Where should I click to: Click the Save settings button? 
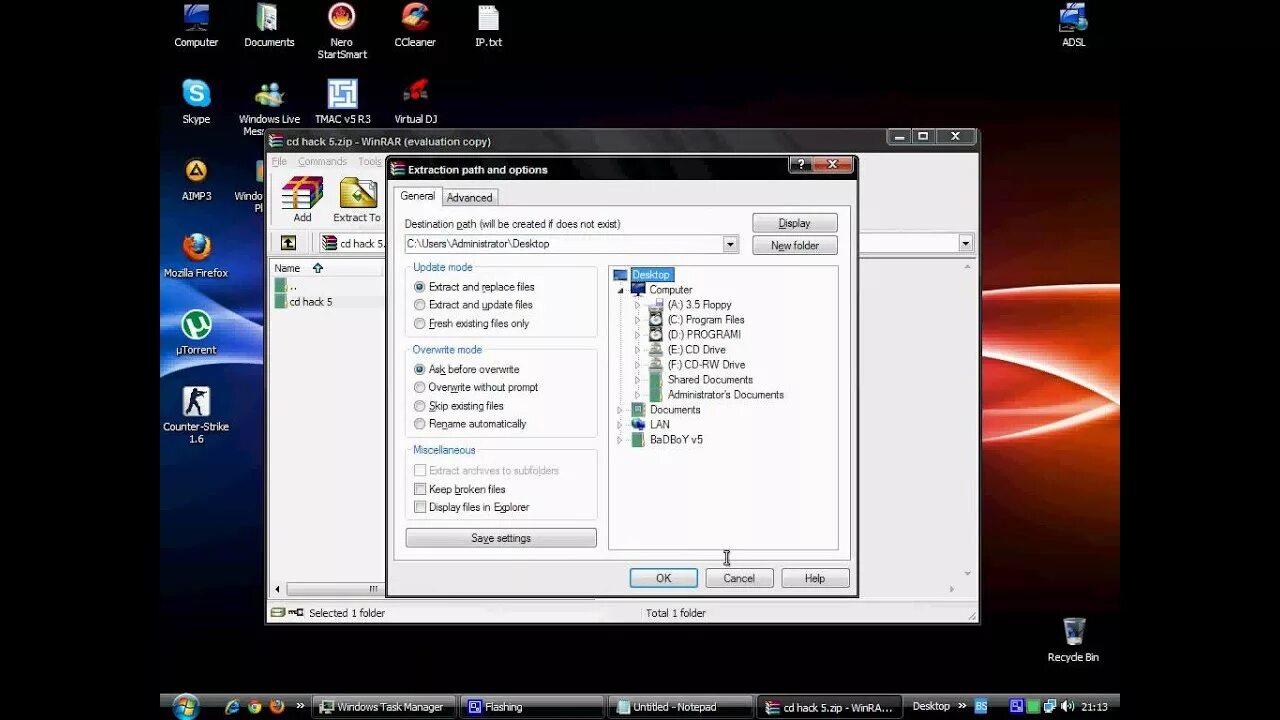coord(501,538)
